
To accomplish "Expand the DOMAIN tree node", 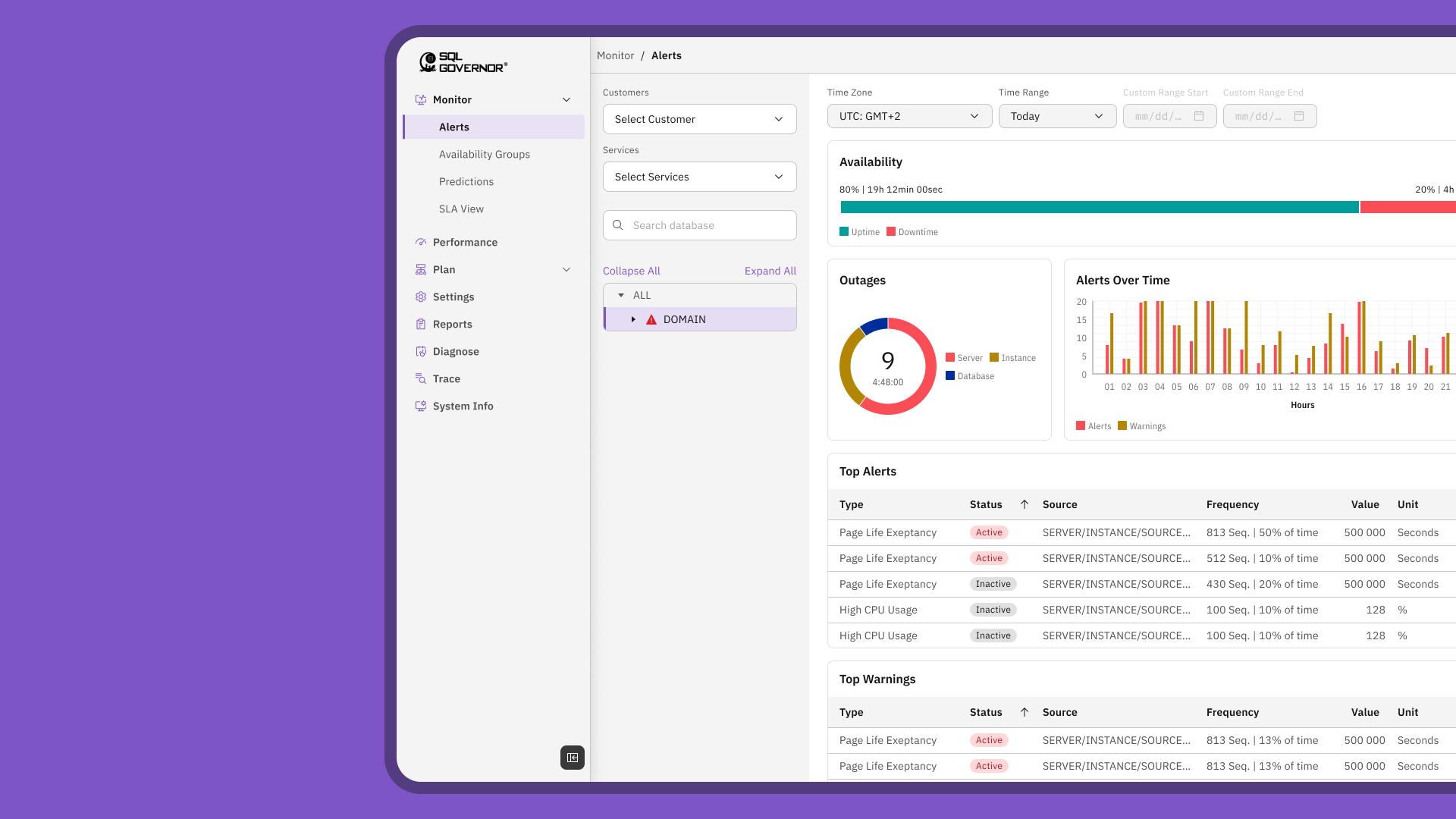I will (635, 319).
